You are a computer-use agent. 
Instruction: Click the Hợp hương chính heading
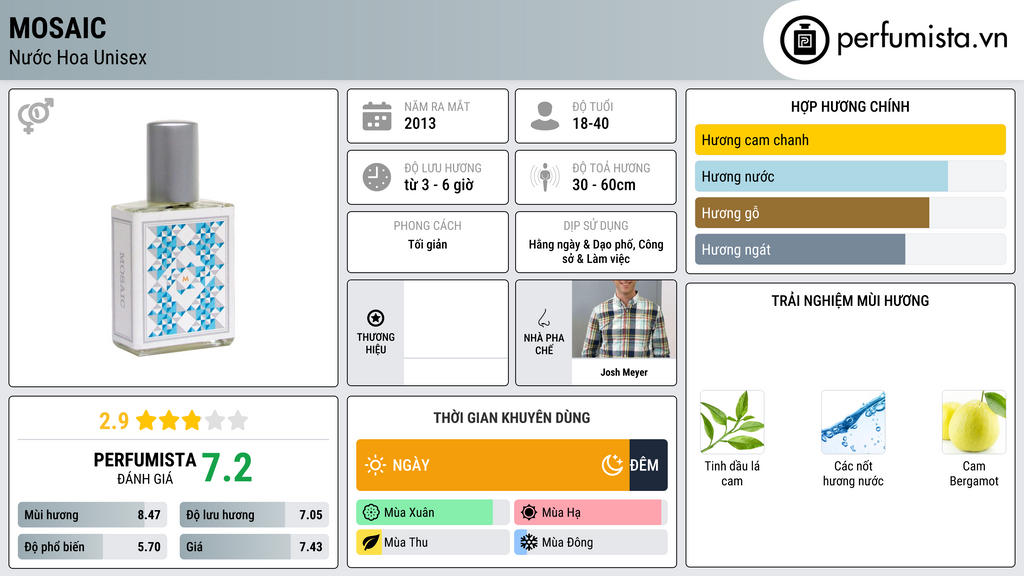(850, 106)
